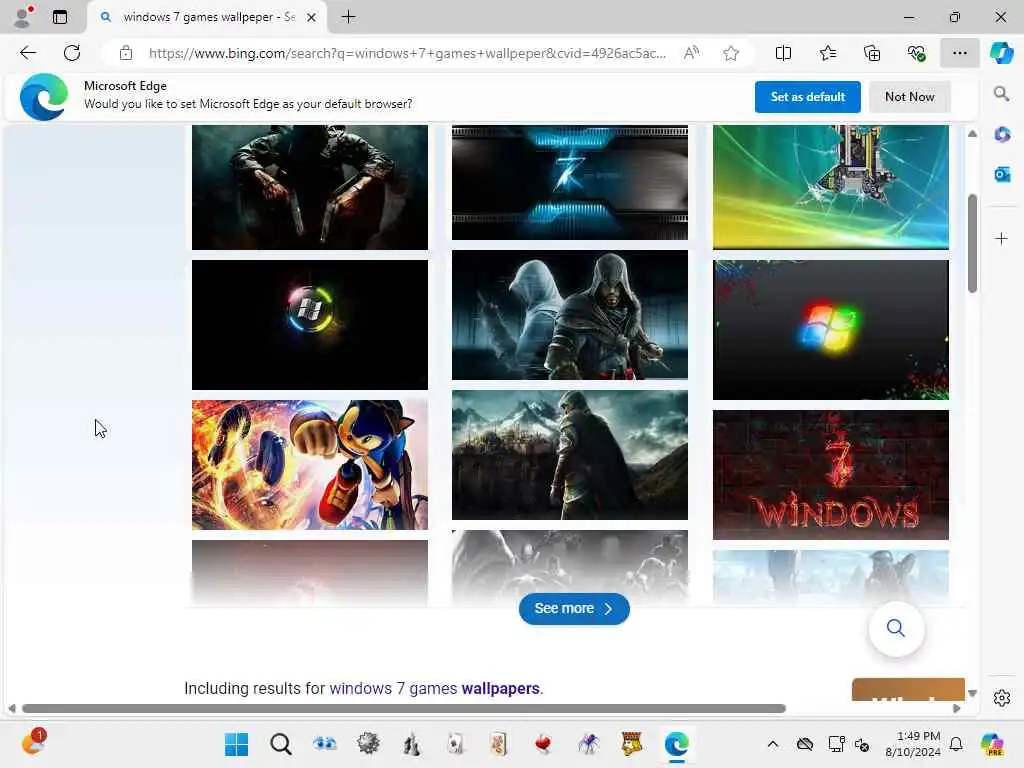Click the scroll up arrow
1024x768 pixels.
pos(972,133)
